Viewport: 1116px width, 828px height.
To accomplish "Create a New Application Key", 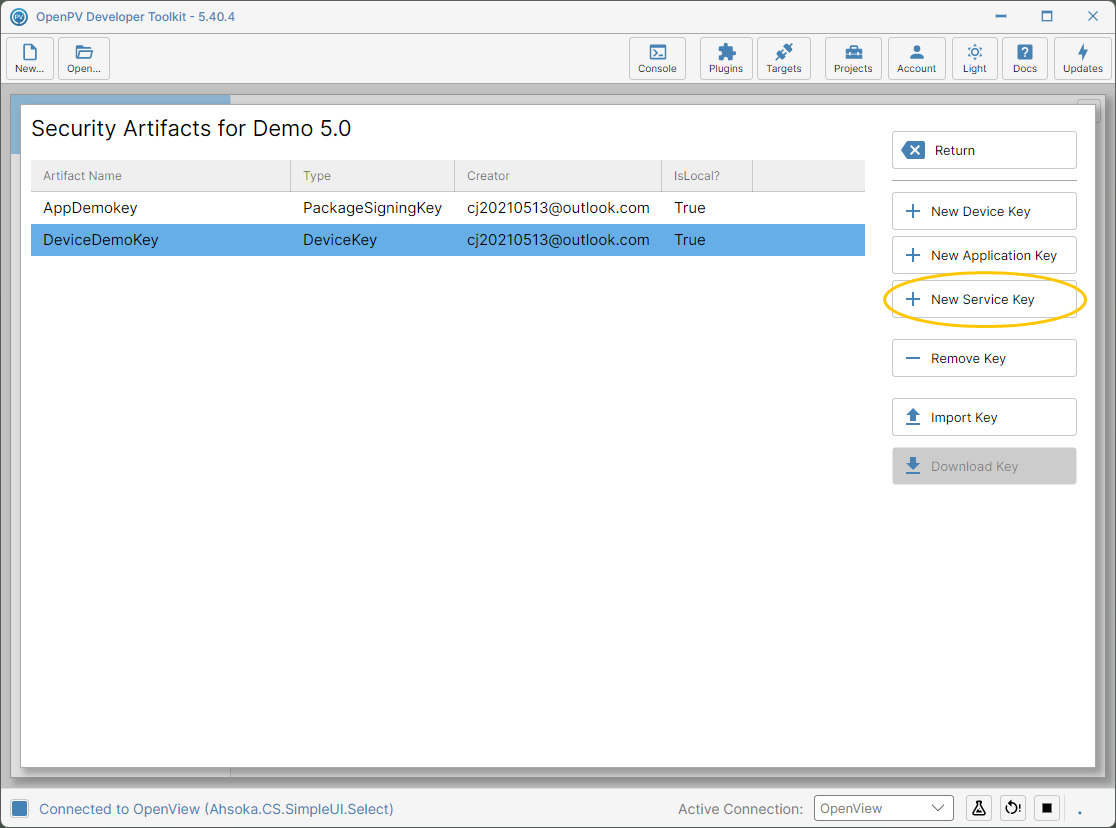I will point(984,256).
